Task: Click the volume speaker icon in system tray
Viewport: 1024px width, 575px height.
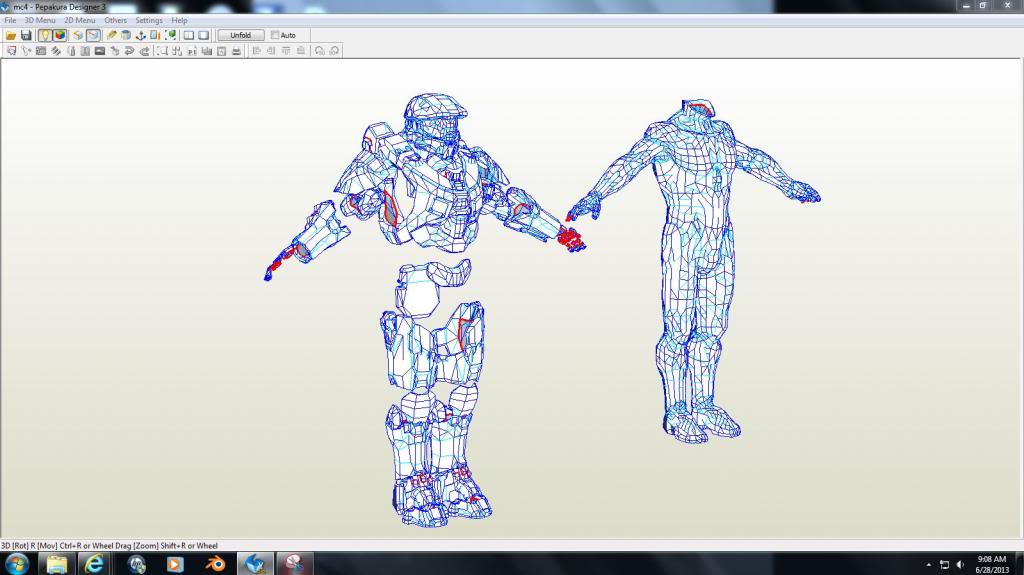Action: click(961, 565)
